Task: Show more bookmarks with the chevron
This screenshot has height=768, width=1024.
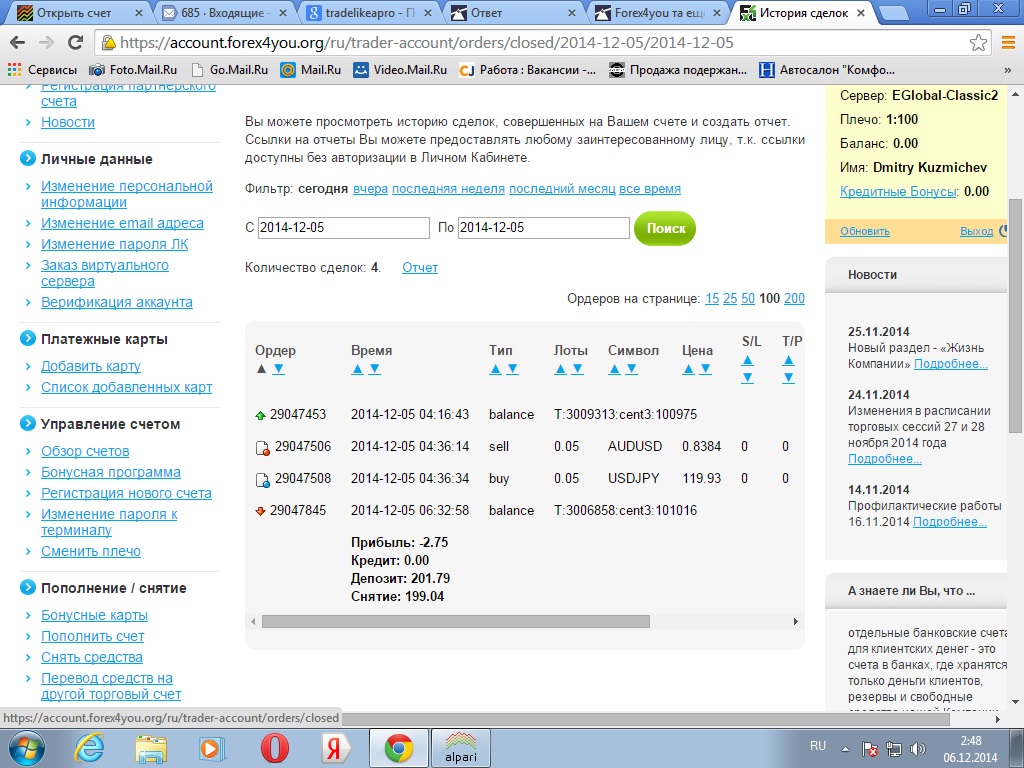Action: (x=1006, y=70)
